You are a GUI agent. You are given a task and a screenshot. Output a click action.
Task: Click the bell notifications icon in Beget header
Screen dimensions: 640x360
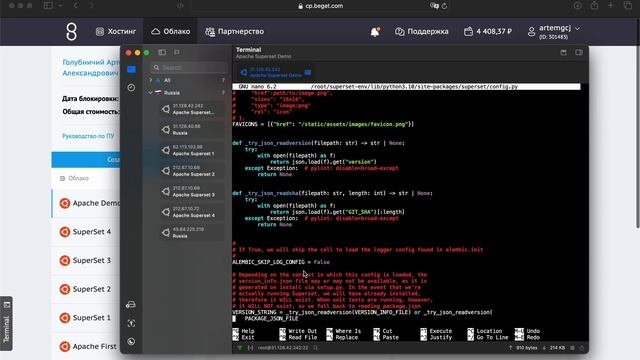pos(375,32)
